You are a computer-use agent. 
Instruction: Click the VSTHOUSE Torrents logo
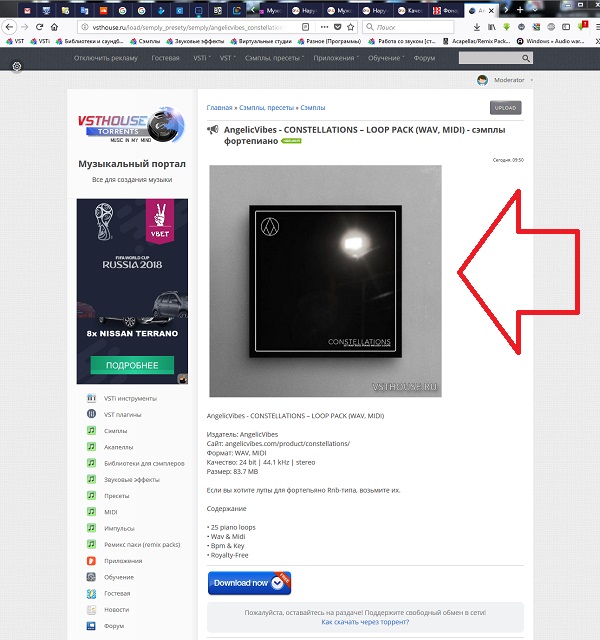pyautogui.click(x=131, y=124)
